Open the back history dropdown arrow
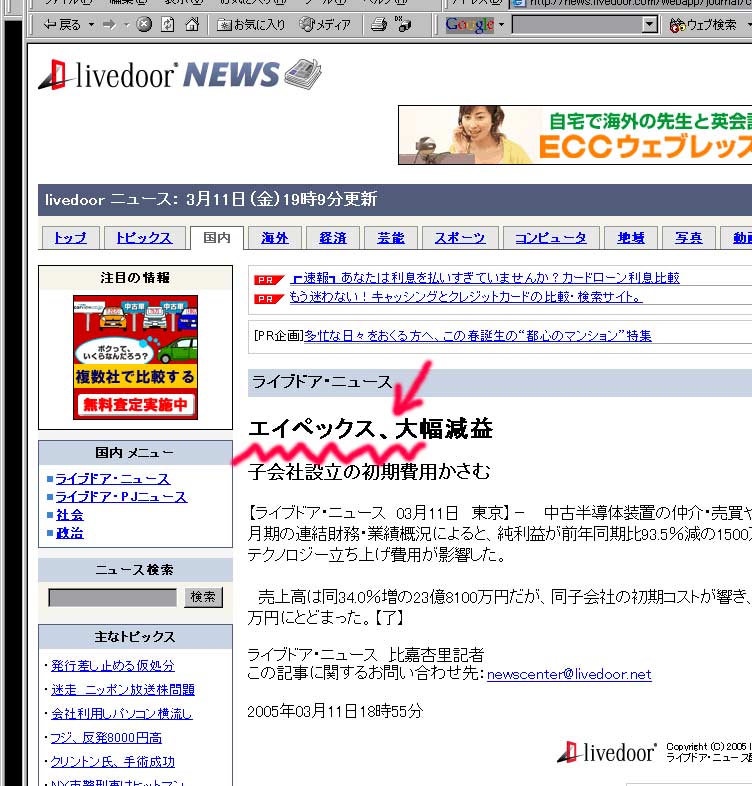 [91, 24]
